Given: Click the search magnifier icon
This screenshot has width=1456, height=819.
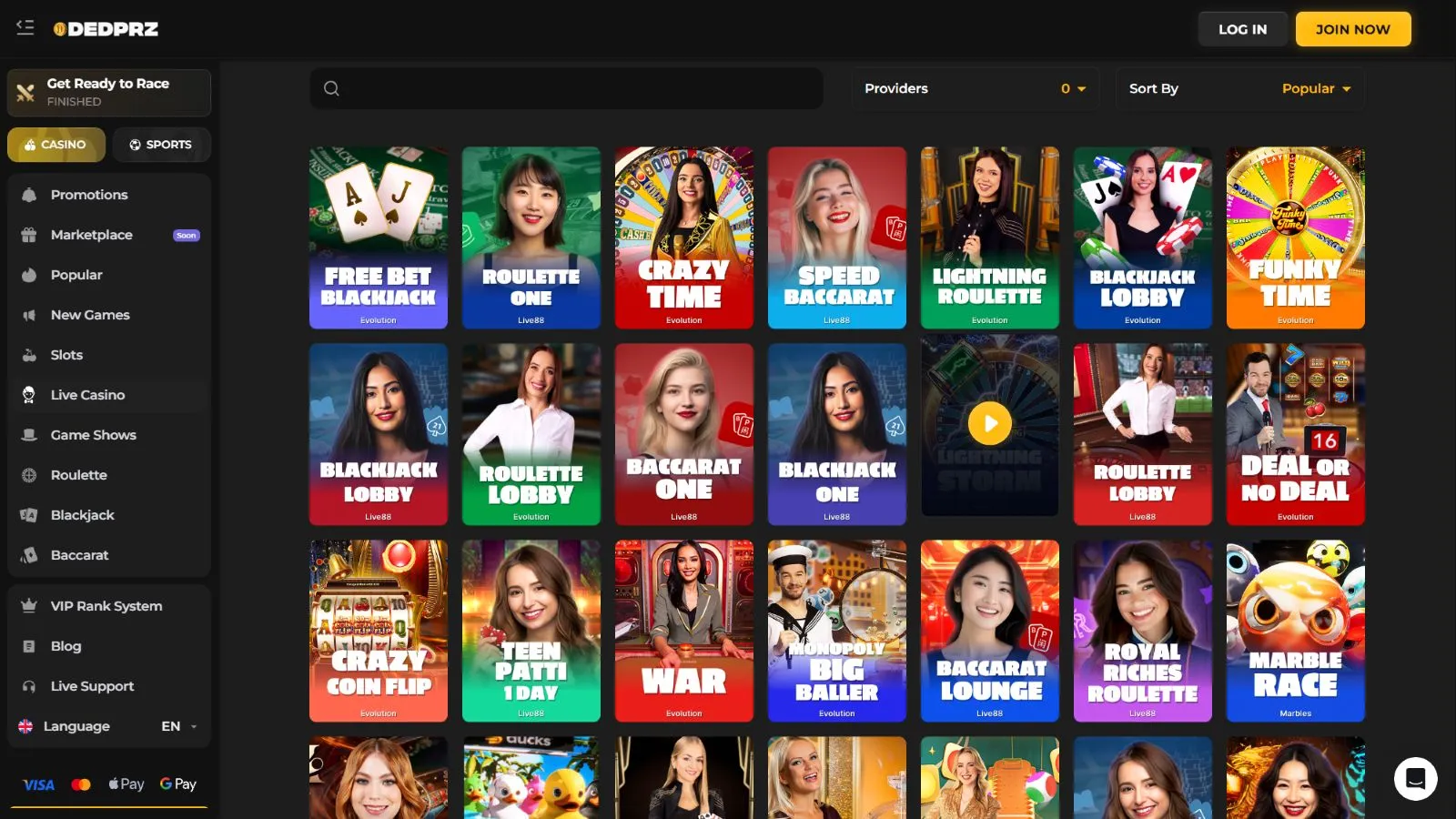Looking at the screenshot, I should (x=331, y=88).
